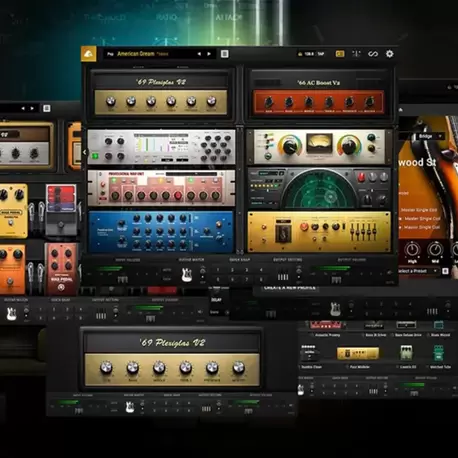Click the TAP tempo button
The height and width of the screenshot is (458, 458).
point(321,54)
